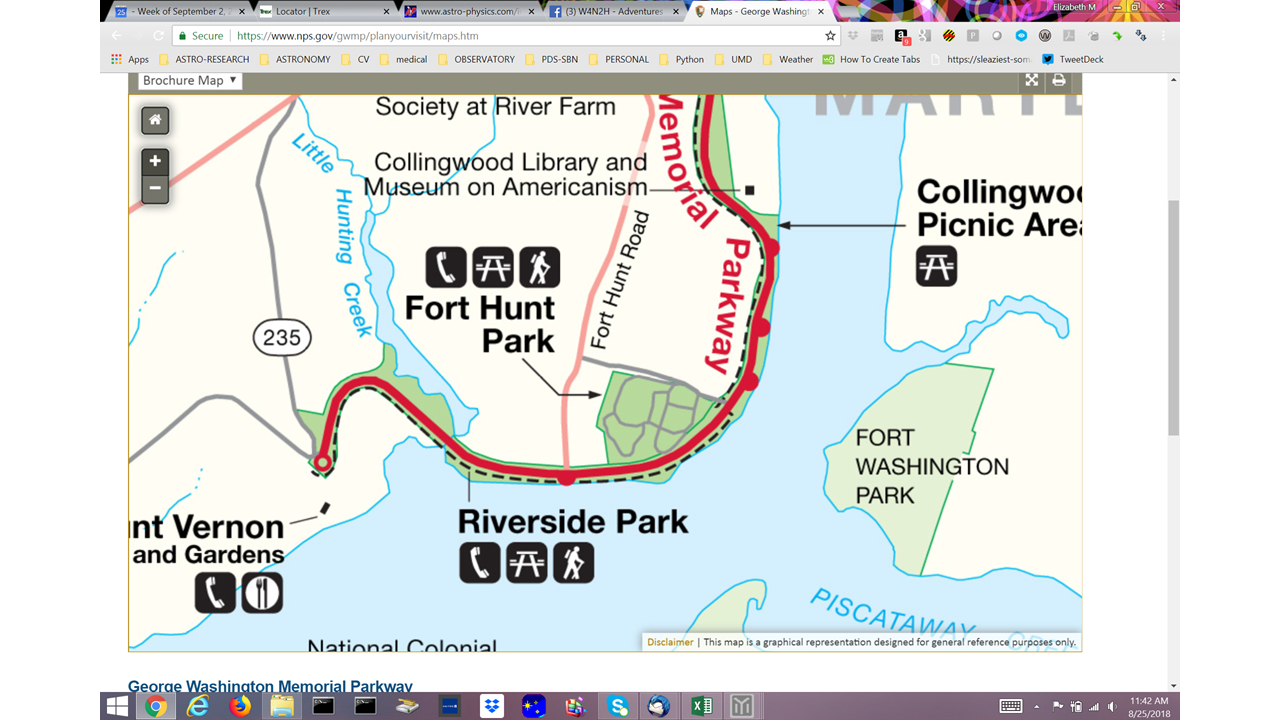This screenshot has width=1280, height=720.
Task: Open the Brochure Map dropdown
Action: [190, 81]
